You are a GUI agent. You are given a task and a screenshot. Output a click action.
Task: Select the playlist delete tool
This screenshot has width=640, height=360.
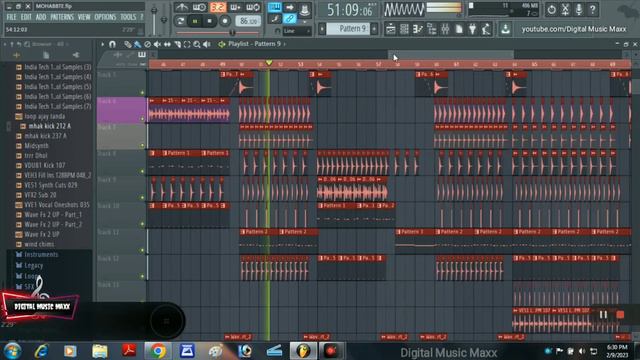(x=147, y=44)
